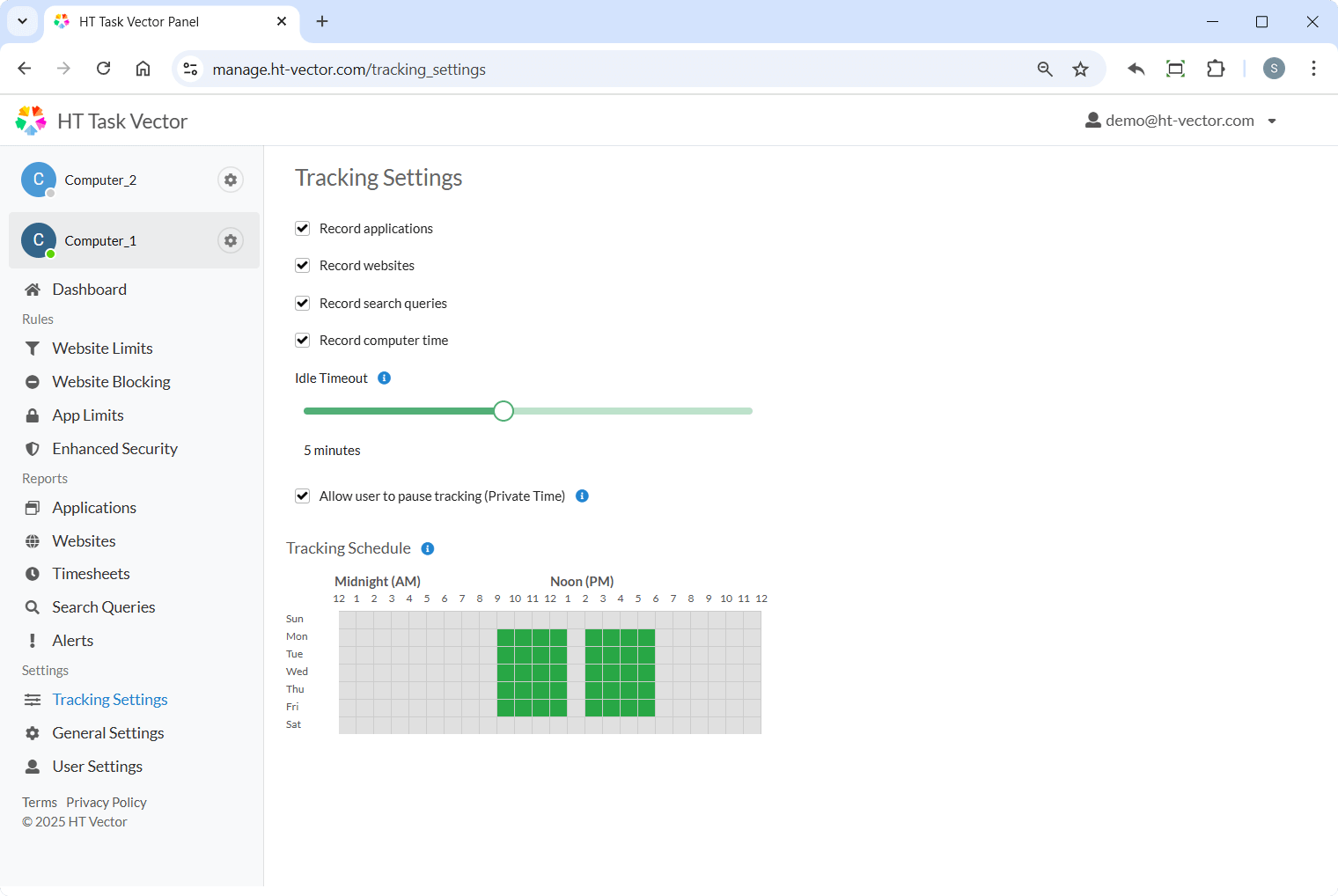Turn off Allow user to pause tracking
Viewport: 1338px width, 896px height.
tap(302, 496)
